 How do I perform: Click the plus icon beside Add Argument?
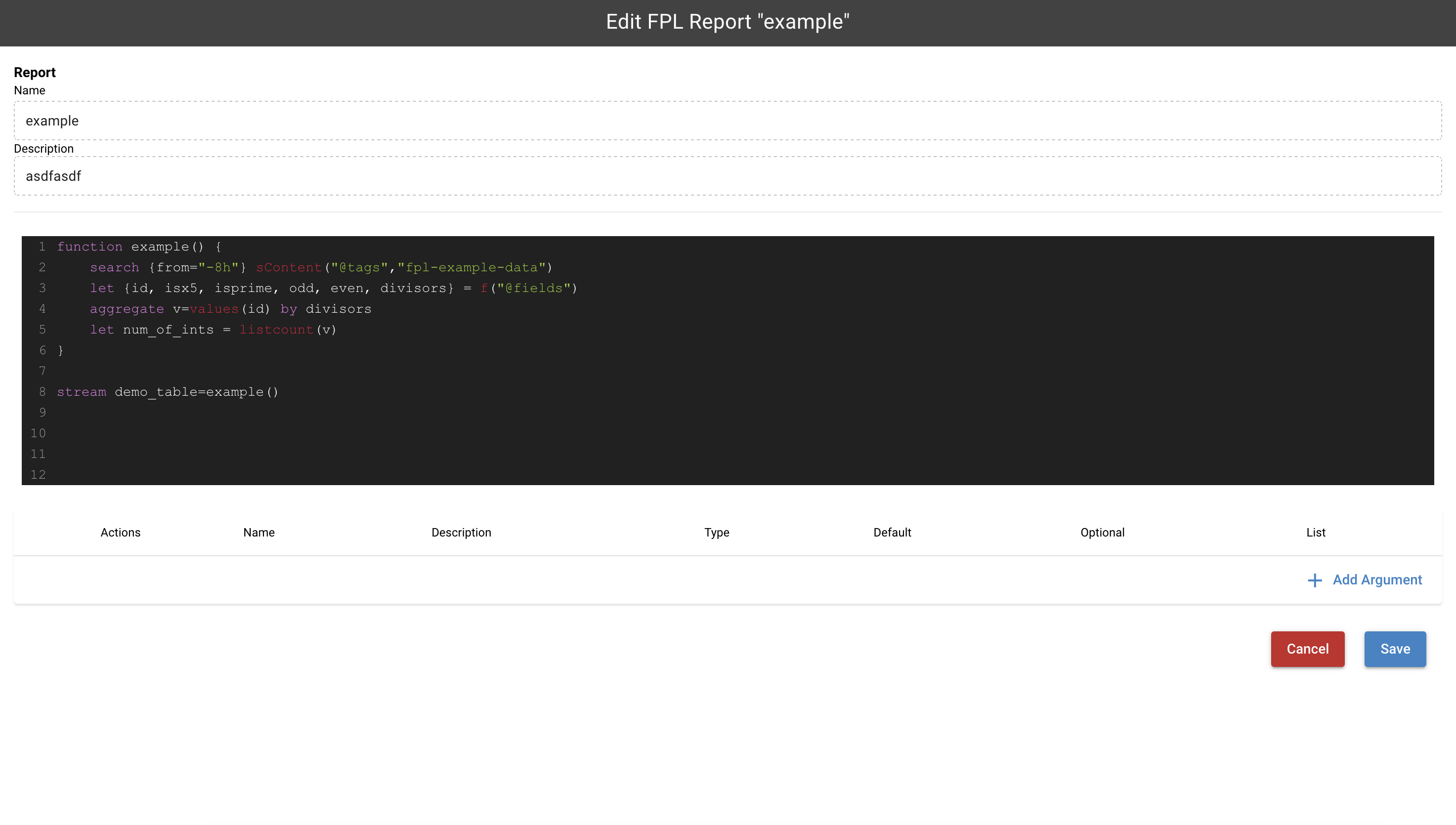pos(1314,580)
